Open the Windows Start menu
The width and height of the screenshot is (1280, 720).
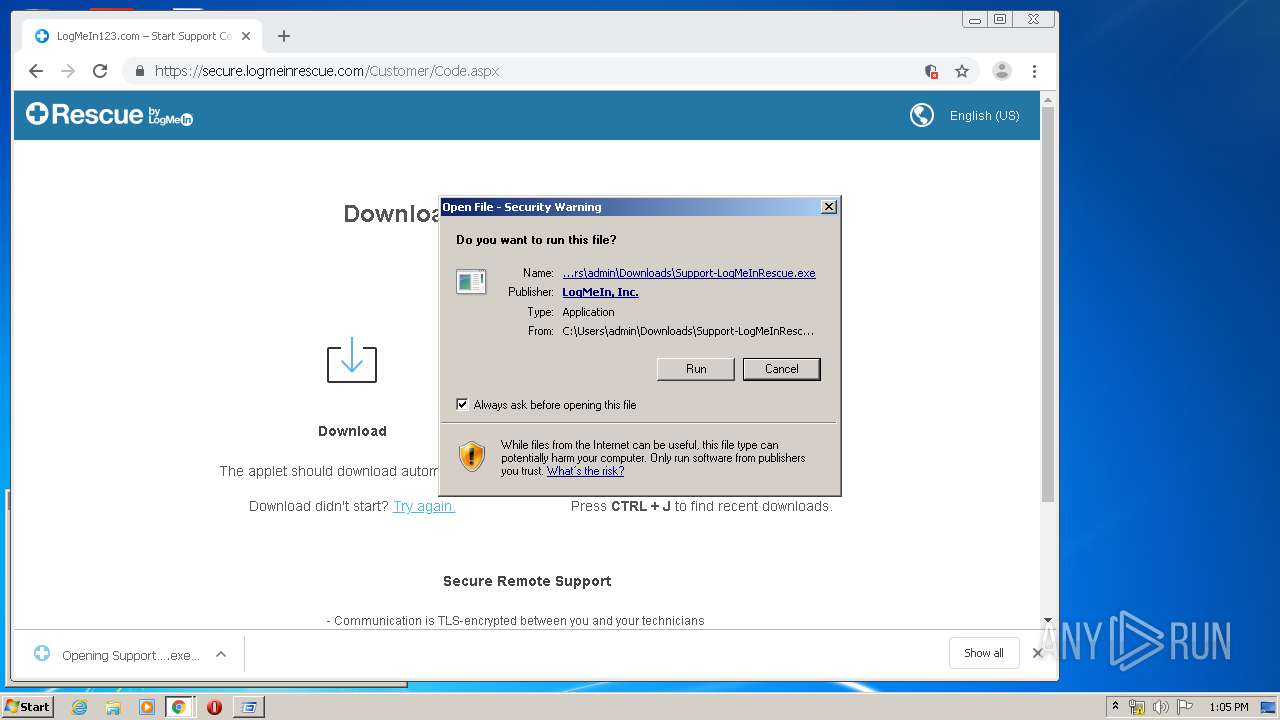pyautogui.click(x=27, y=707)
